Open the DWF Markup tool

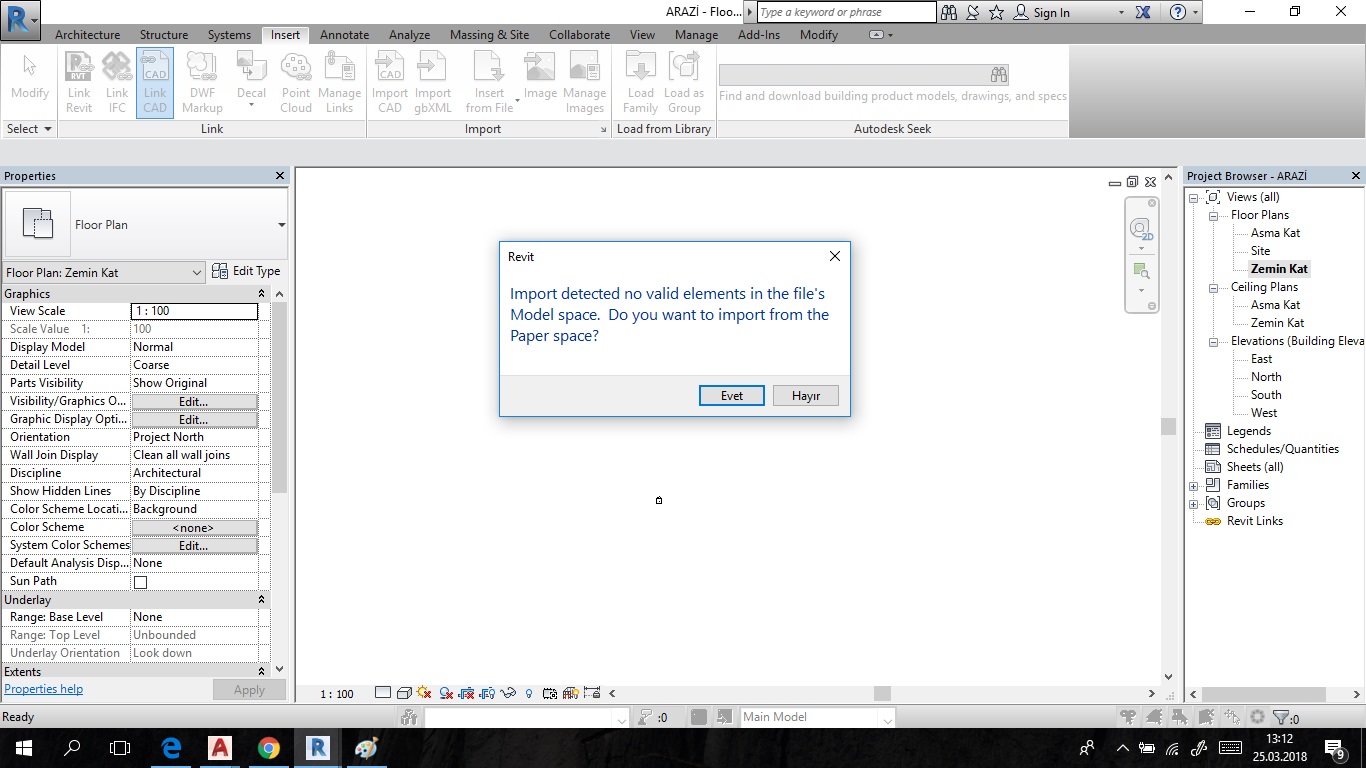pos(202,83)
